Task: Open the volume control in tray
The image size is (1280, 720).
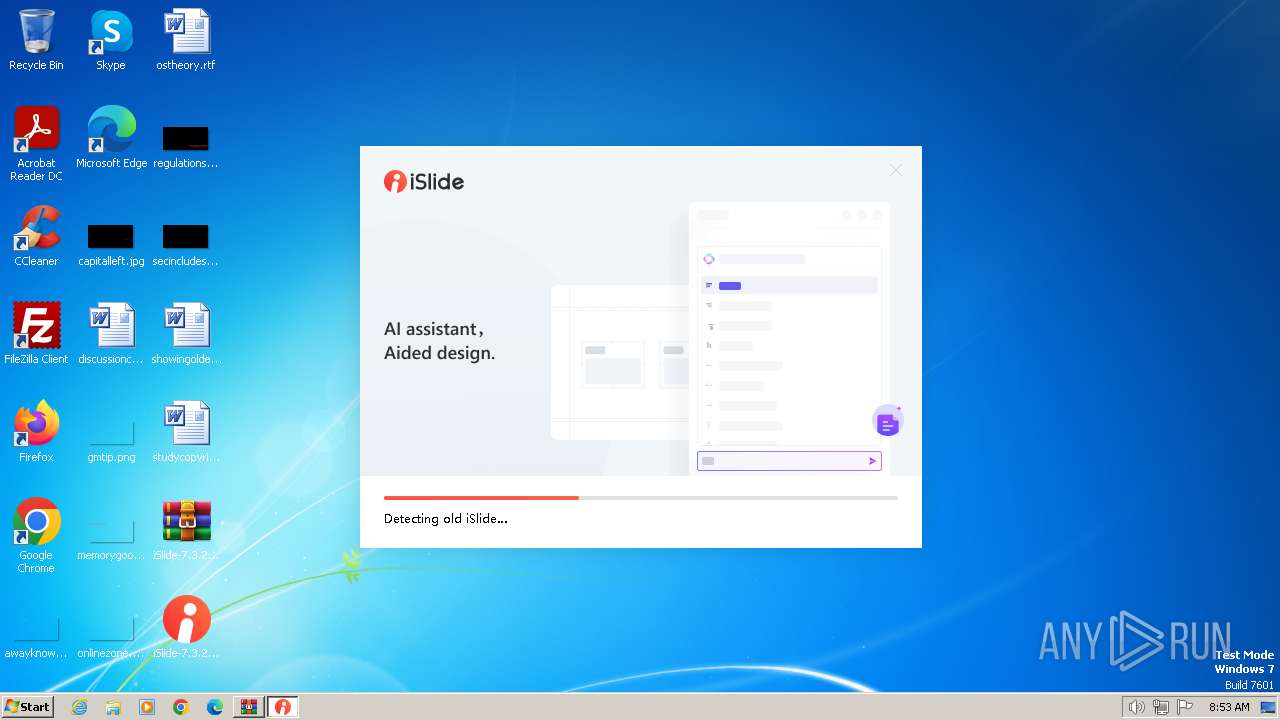Action: click(1136, 707)
